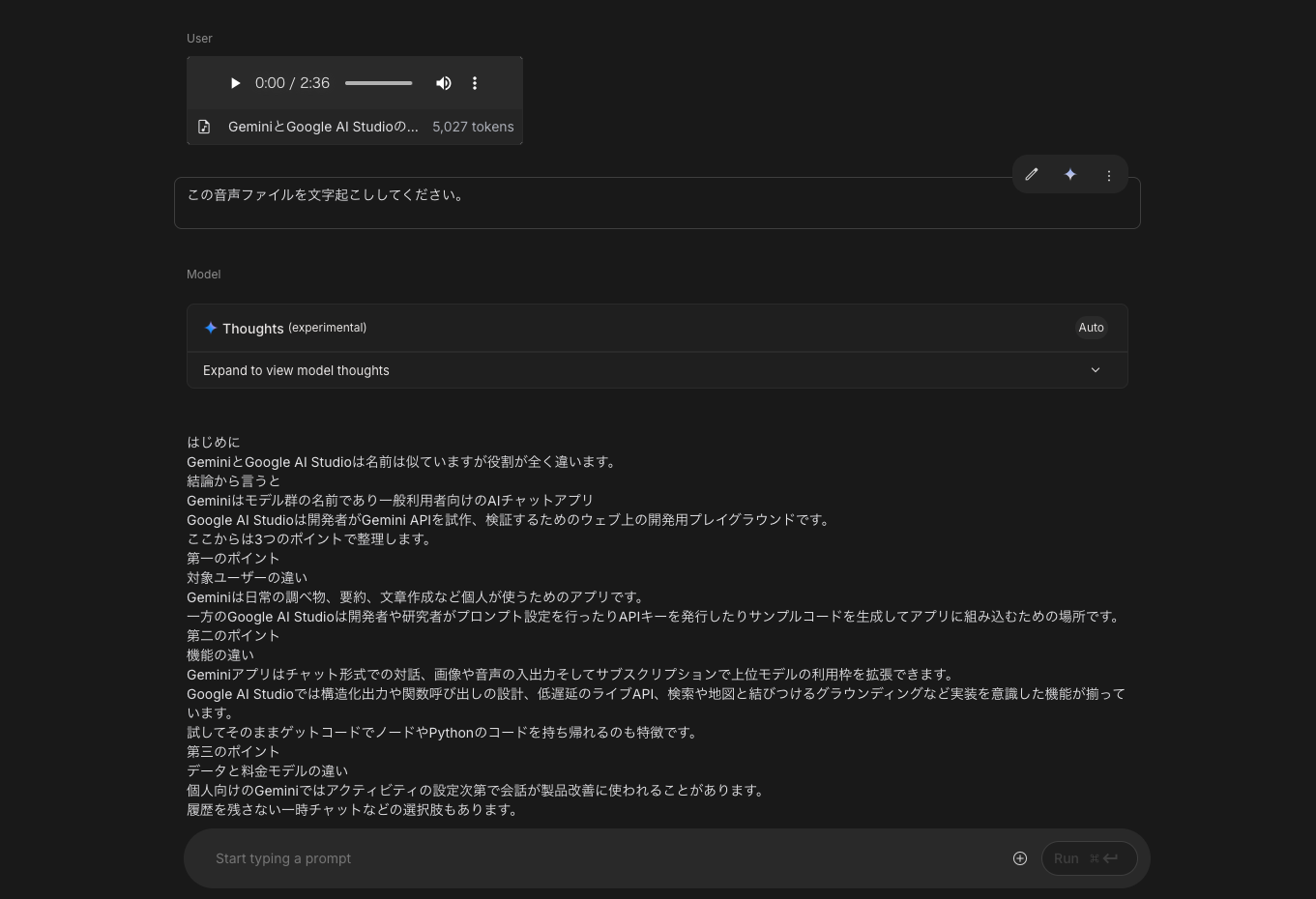This screenshot has height=899, width=1316.
Task: Click the down chevron on the thoughts row
Action: click(1095, 370)
